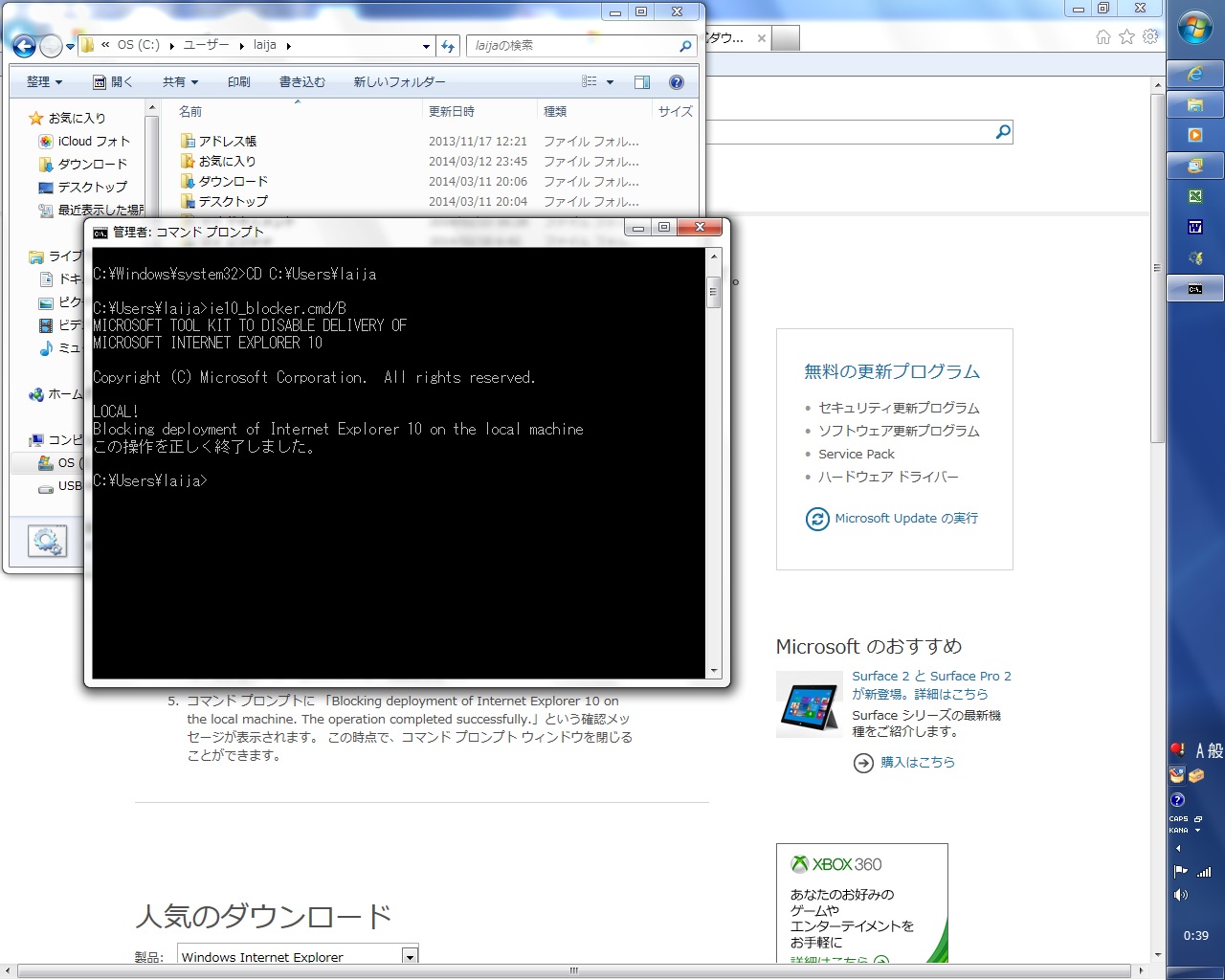Open the Excel taskbar icon
This screenshot has height=980, width=1225.
(1195, 196)
